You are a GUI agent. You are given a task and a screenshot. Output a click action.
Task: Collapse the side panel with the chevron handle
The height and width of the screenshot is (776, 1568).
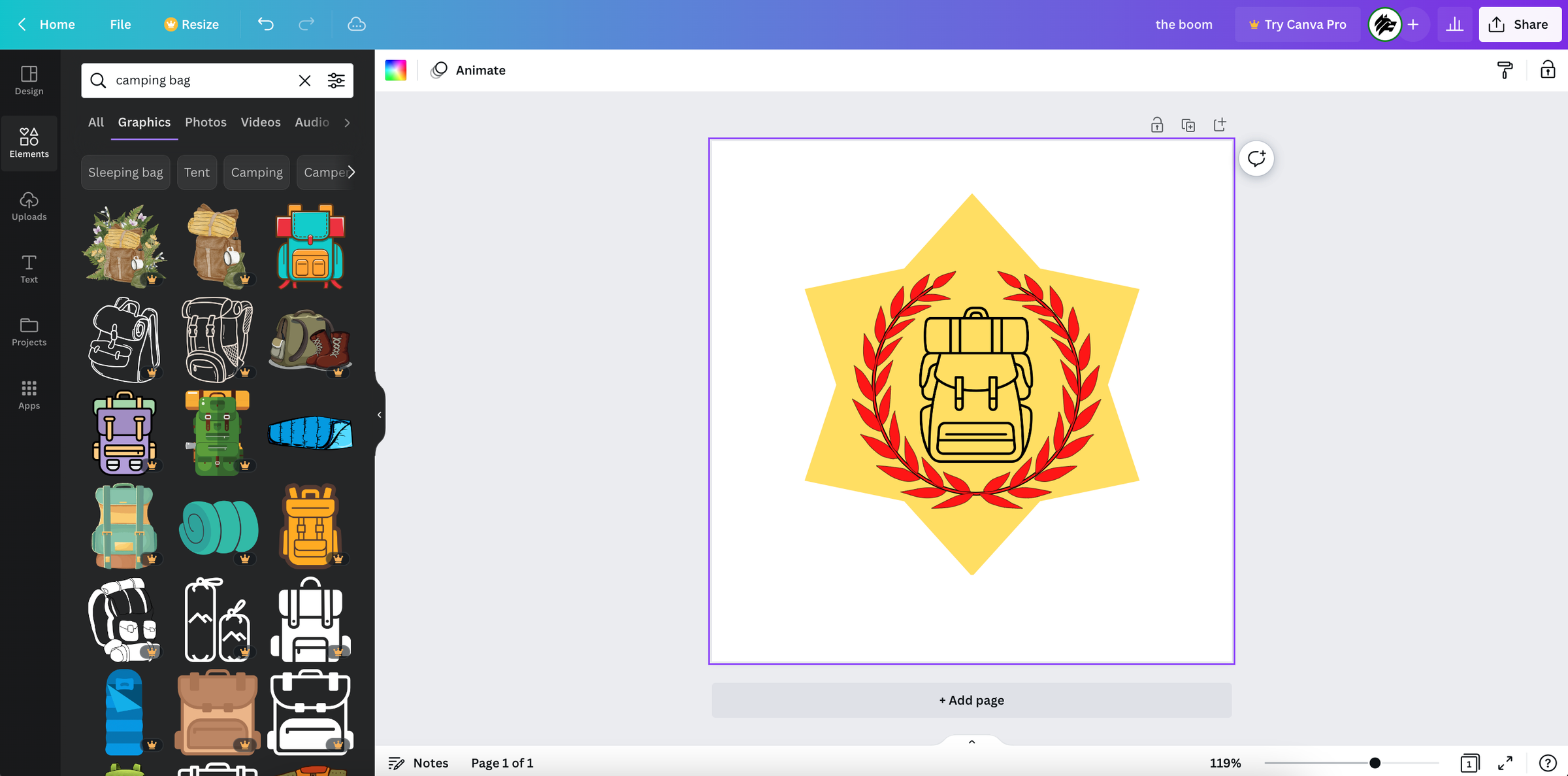click(x=379, y=414)
